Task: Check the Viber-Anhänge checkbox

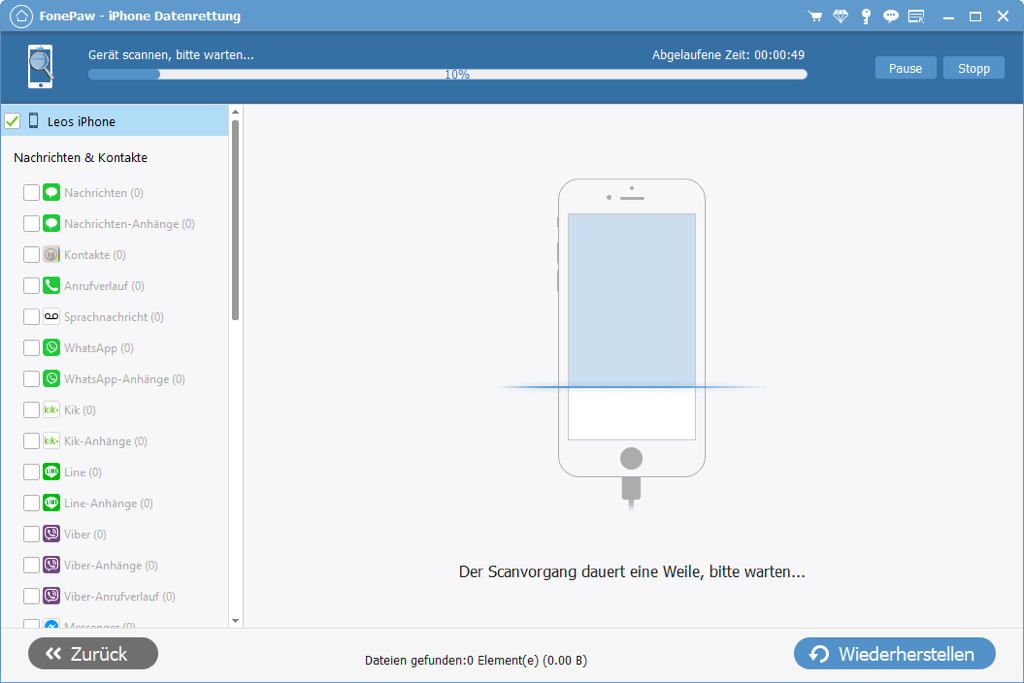Action: pyautogui.click(x=31, y=565)
